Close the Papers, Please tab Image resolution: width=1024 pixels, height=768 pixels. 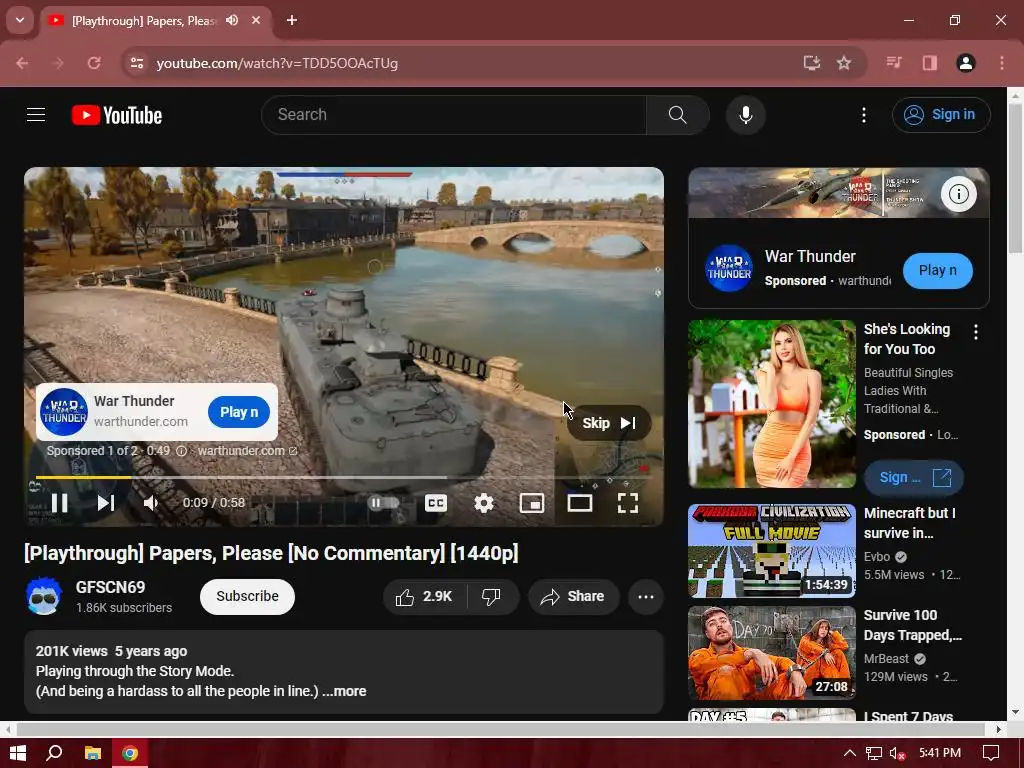(256, 20)
